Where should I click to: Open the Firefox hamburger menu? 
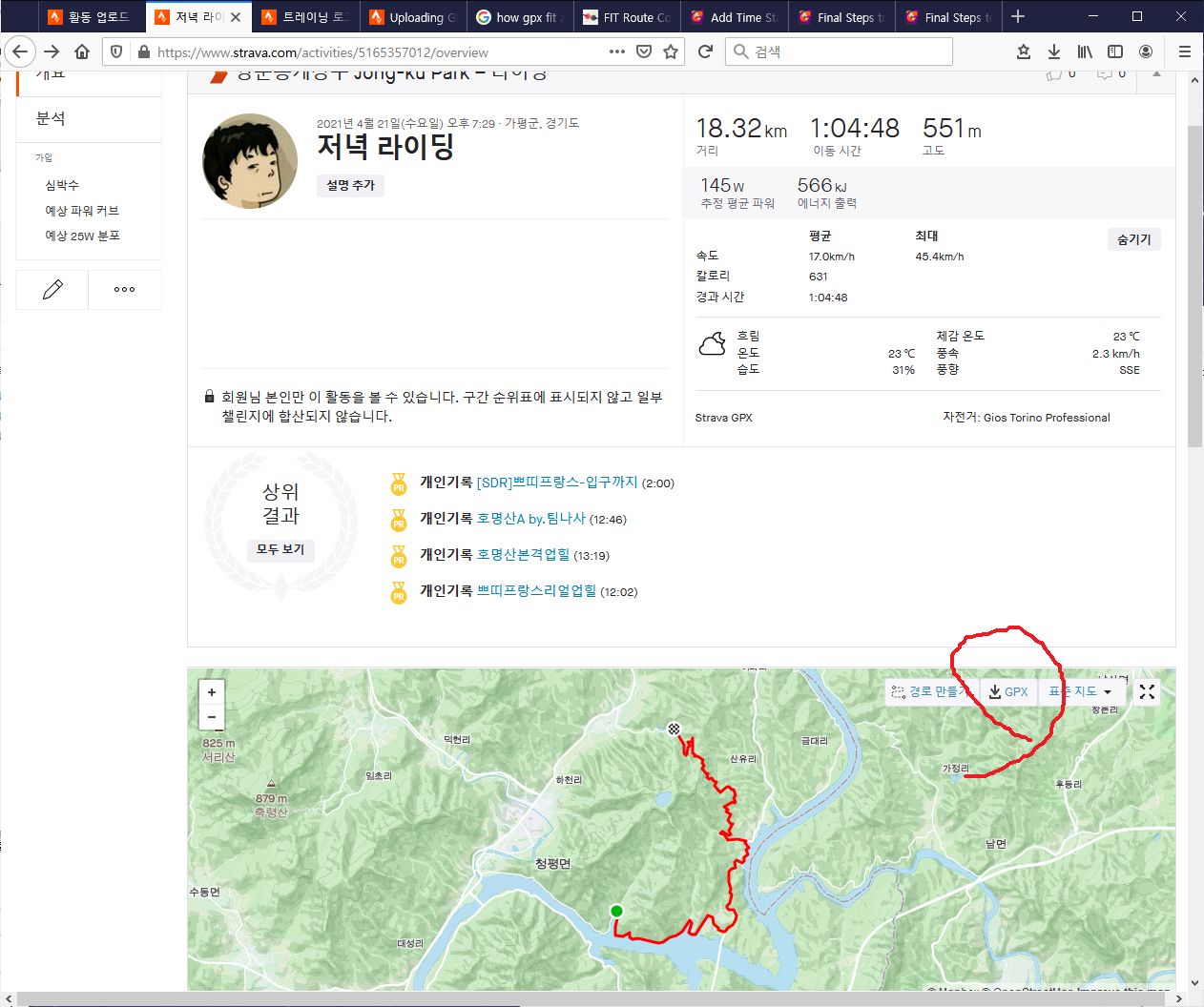point(1184,51)
